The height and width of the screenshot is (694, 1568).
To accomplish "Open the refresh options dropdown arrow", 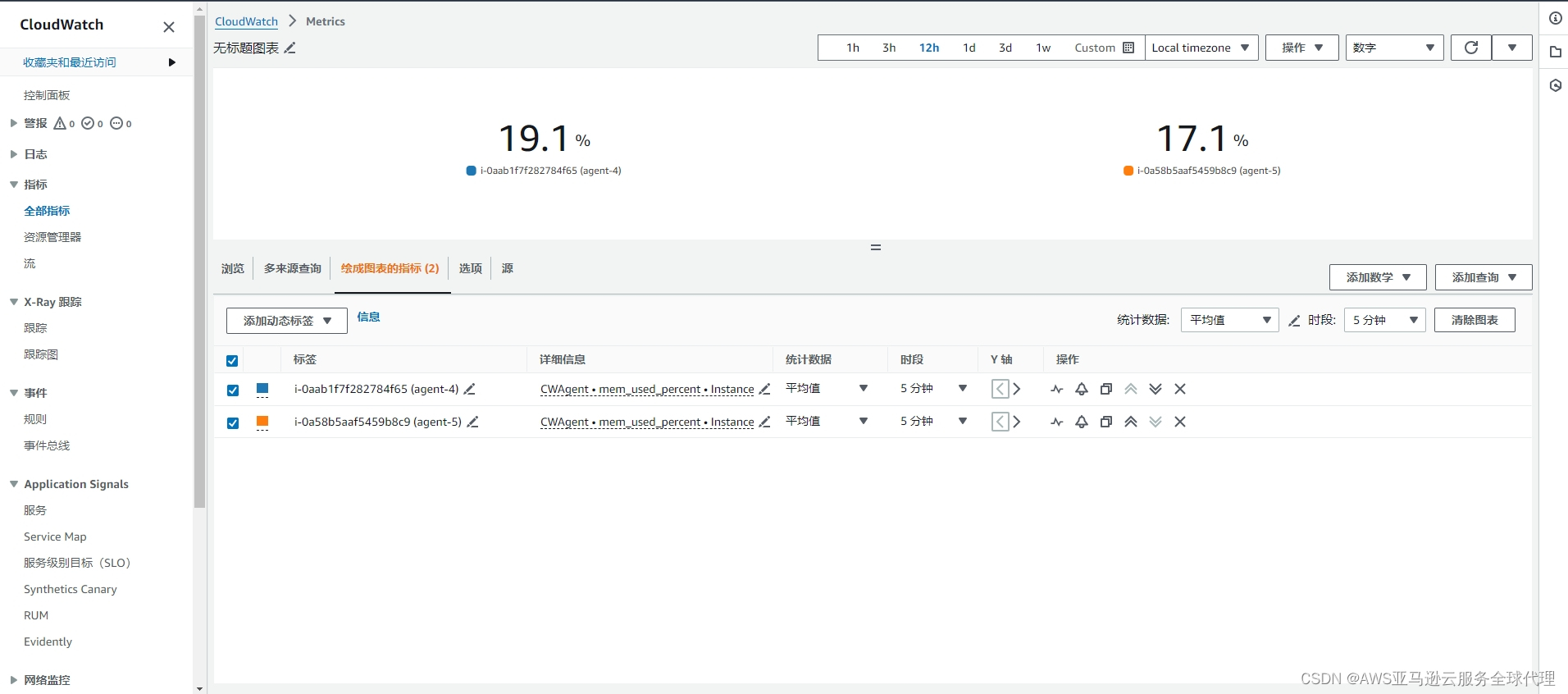I will [x=1512, y=48].
